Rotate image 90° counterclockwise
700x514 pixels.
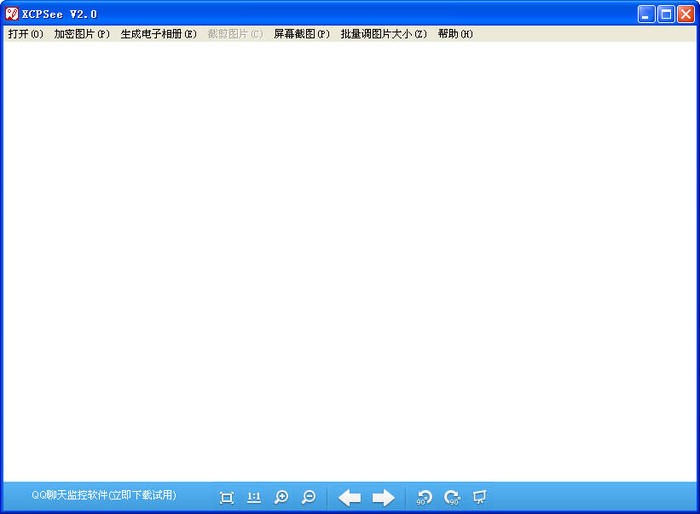(x=424, y=497)
